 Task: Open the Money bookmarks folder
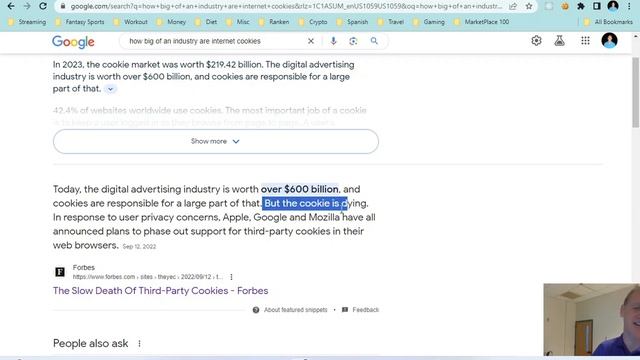pyautogui.click(x=171, y=22)
